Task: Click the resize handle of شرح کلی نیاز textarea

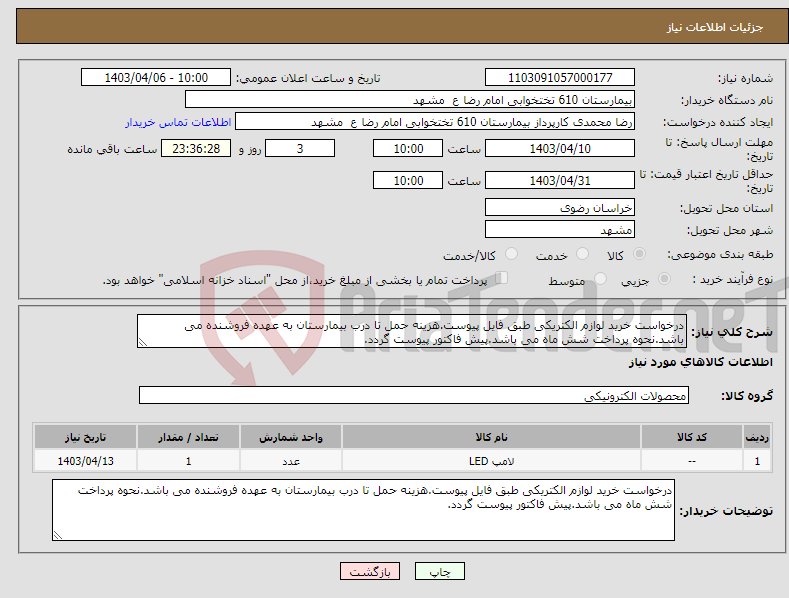Action: tap(143, 342)
